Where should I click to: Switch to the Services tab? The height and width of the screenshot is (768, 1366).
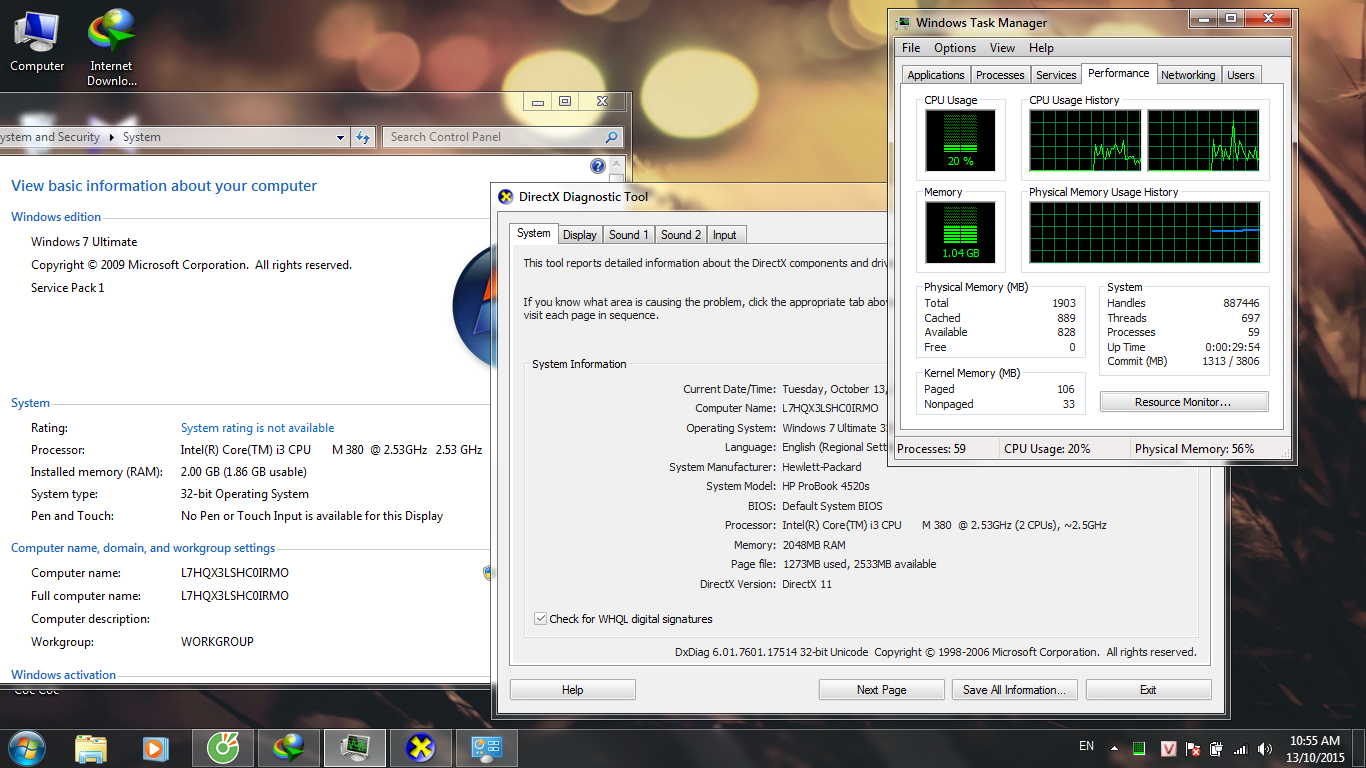click(1056, 75)
